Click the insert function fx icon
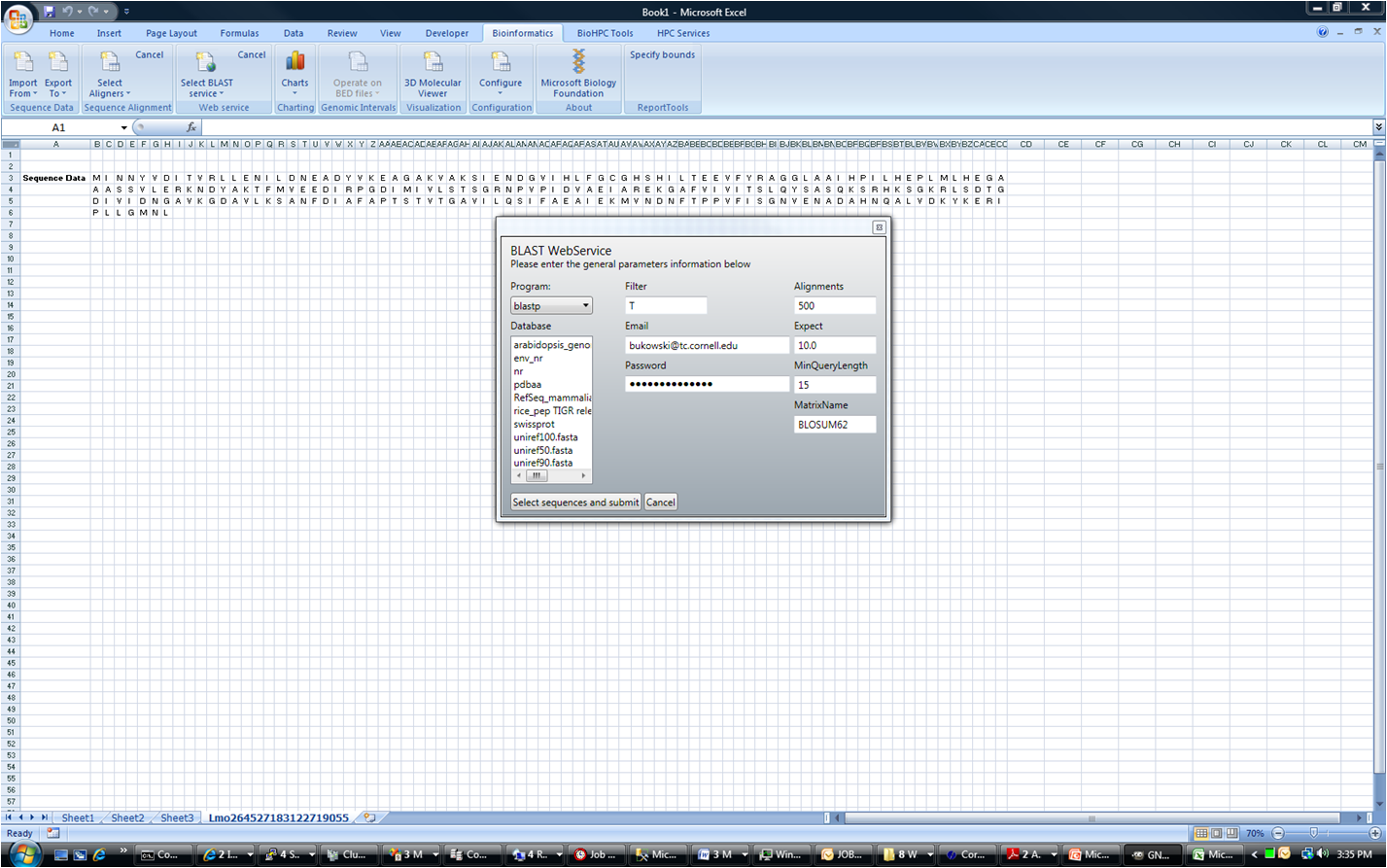Screen dimensions: 1387x868 tap(191, 127)
